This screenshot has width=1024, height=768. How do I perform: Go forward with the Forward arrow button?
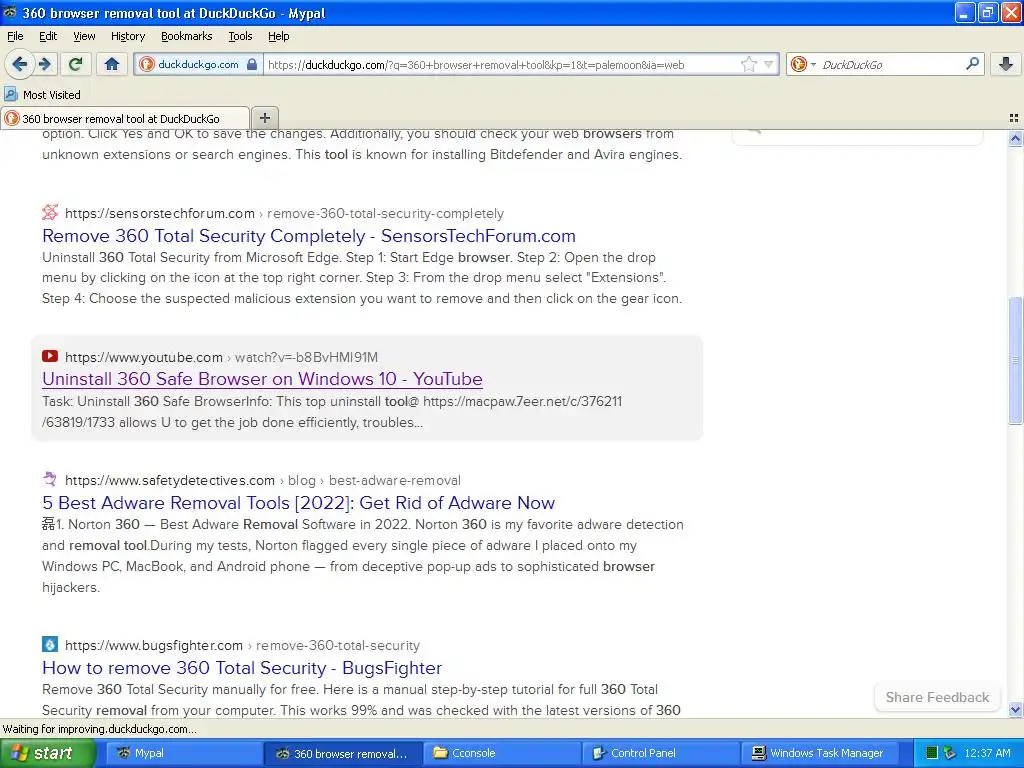point(44,64)
